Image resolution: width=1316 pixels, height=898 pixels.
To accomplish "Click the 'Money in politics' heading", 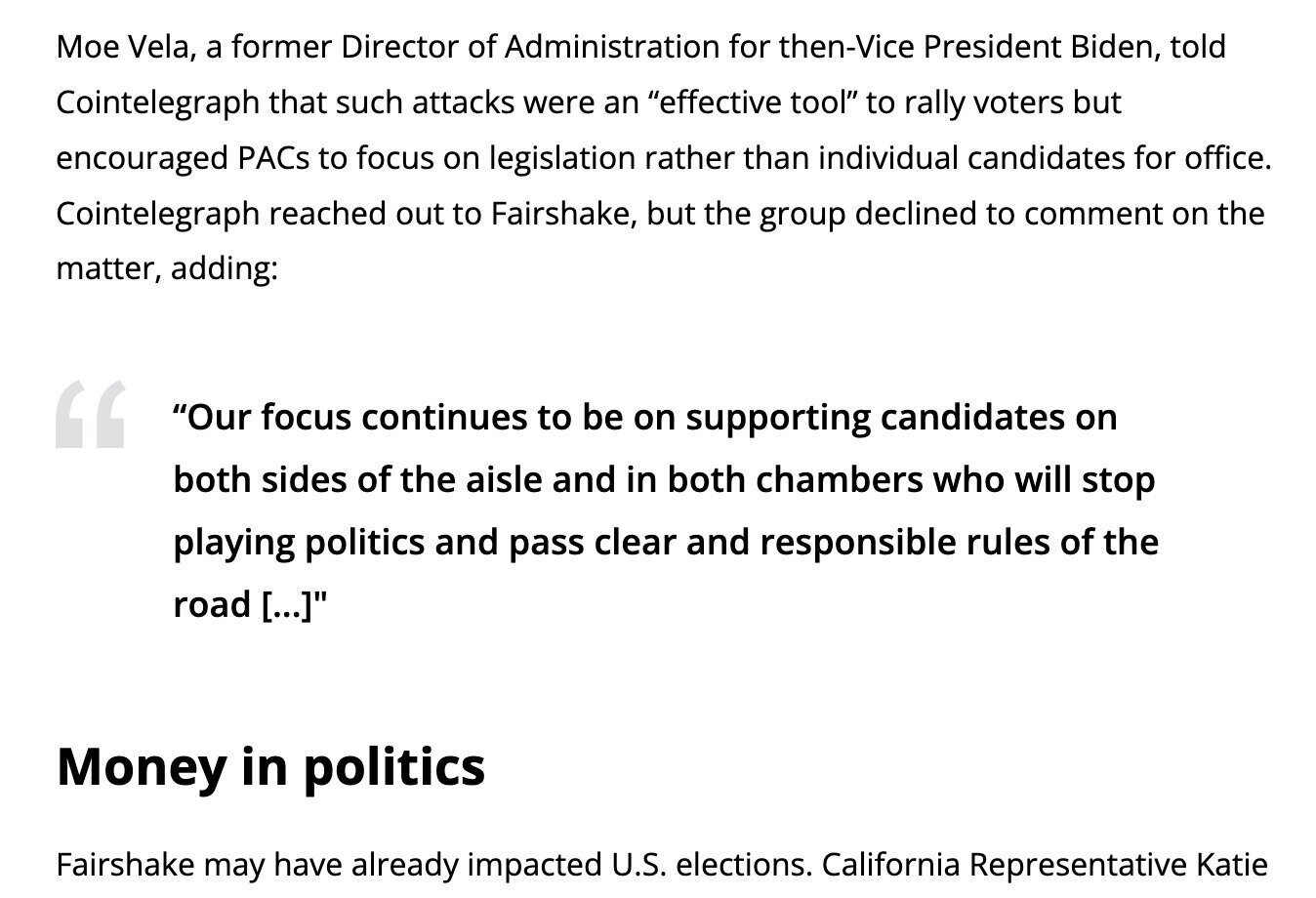I will click(270, 765).
